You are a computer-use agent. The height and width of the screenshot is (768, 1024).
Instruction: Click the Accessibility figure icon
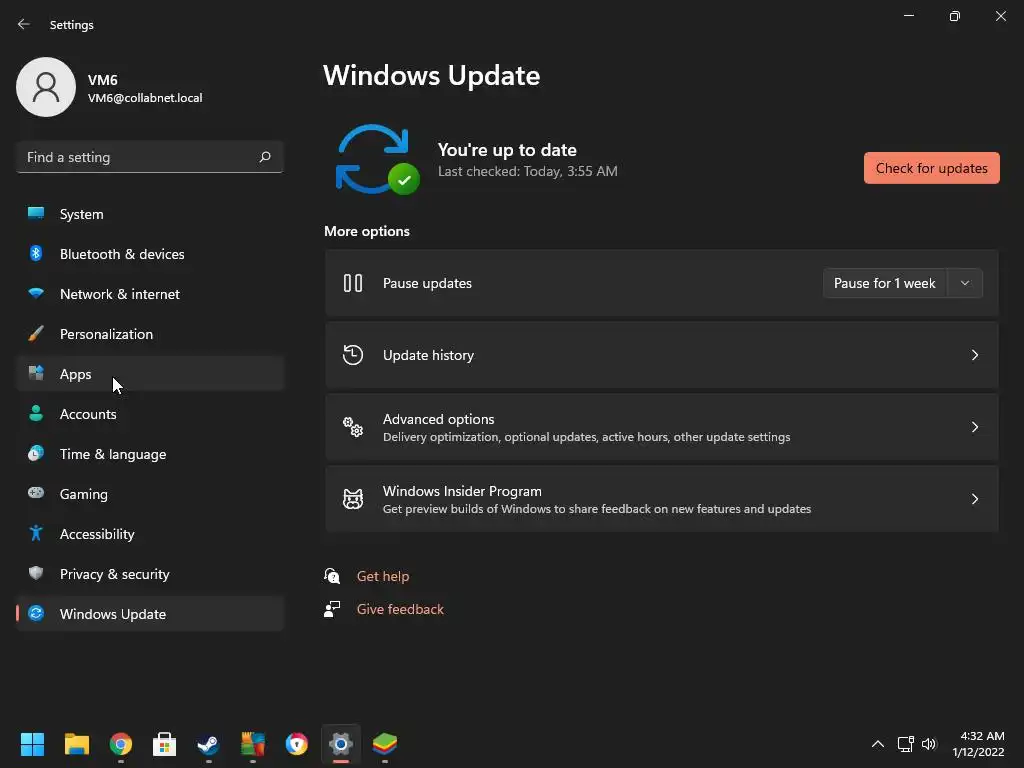(36, 534)
